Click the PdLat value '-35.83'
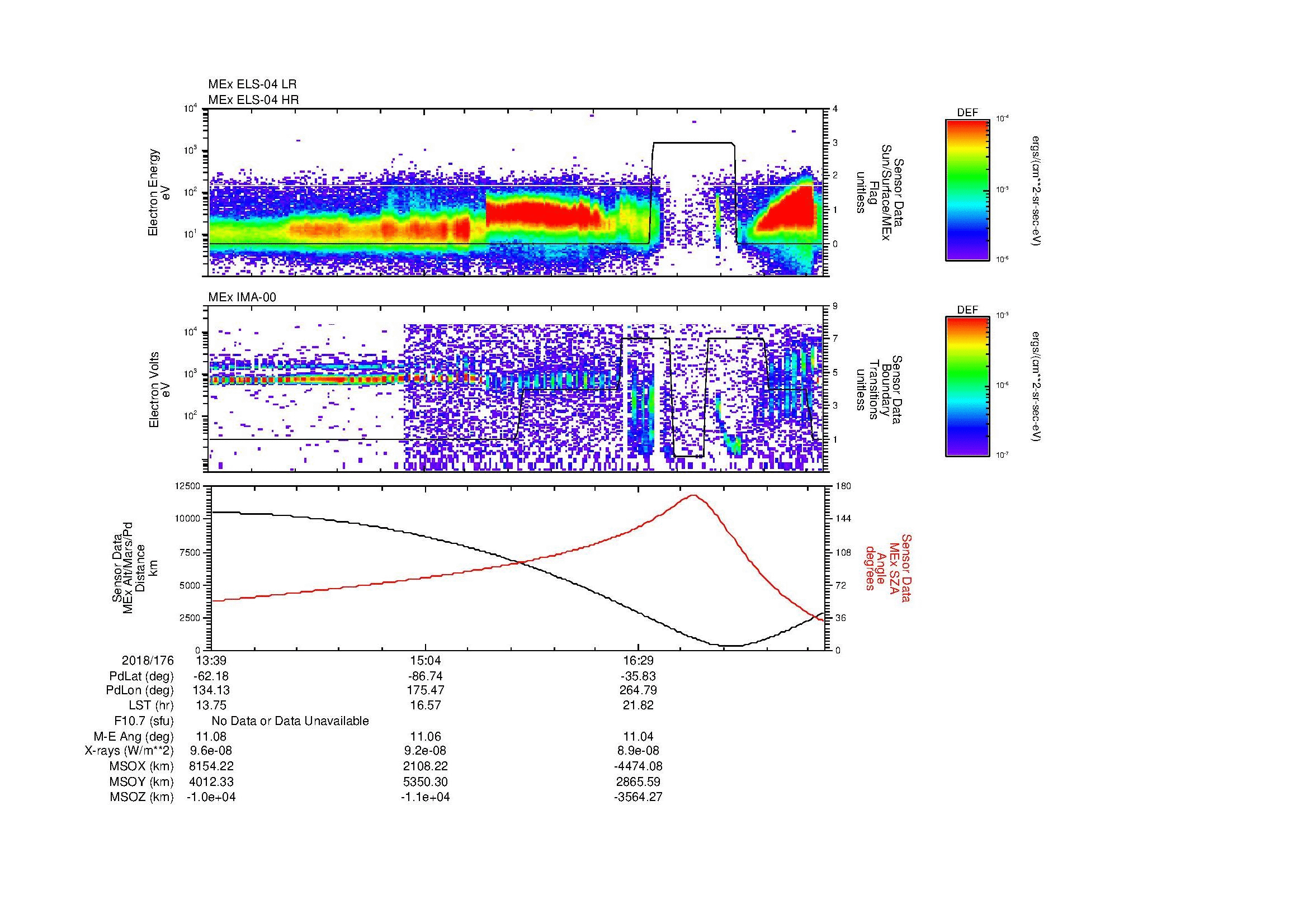This screenshot has width=1308, height=924. click(x=639, y=676)
